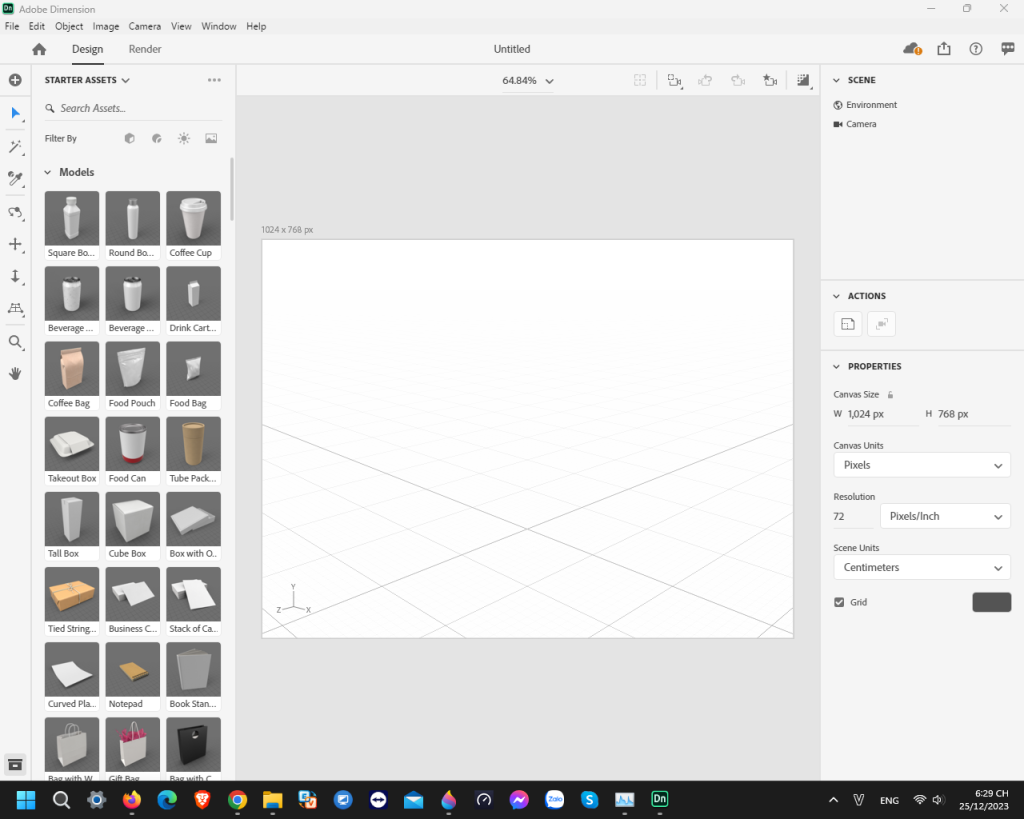The height and width of the screenshot is (819, 1024).
Task: Open the Scene Units Centimeters dropdown
Action: 922,567
